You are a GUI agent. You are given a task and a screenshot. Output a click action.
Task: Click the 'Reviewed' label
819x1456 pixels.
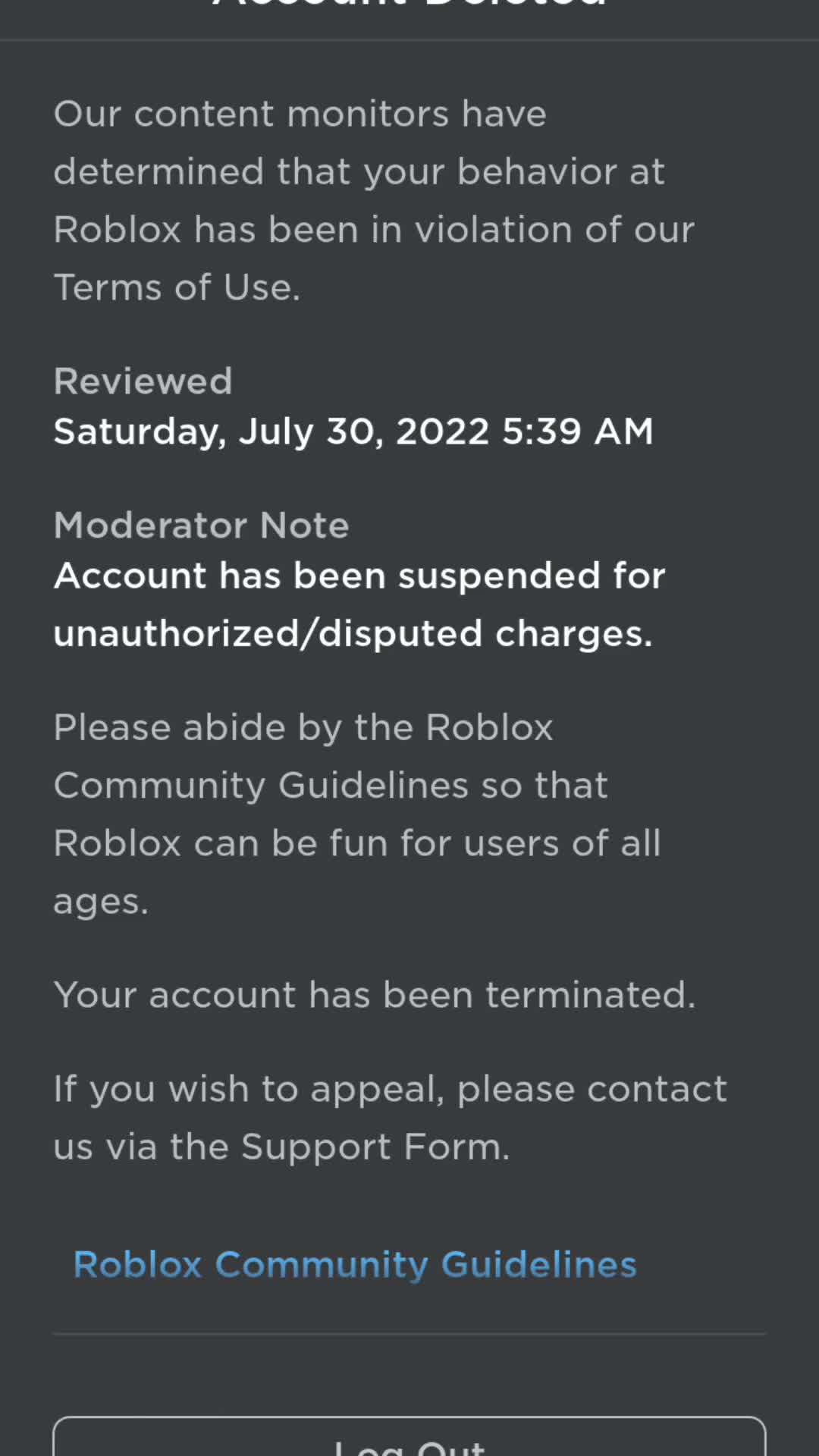point(143,381)
